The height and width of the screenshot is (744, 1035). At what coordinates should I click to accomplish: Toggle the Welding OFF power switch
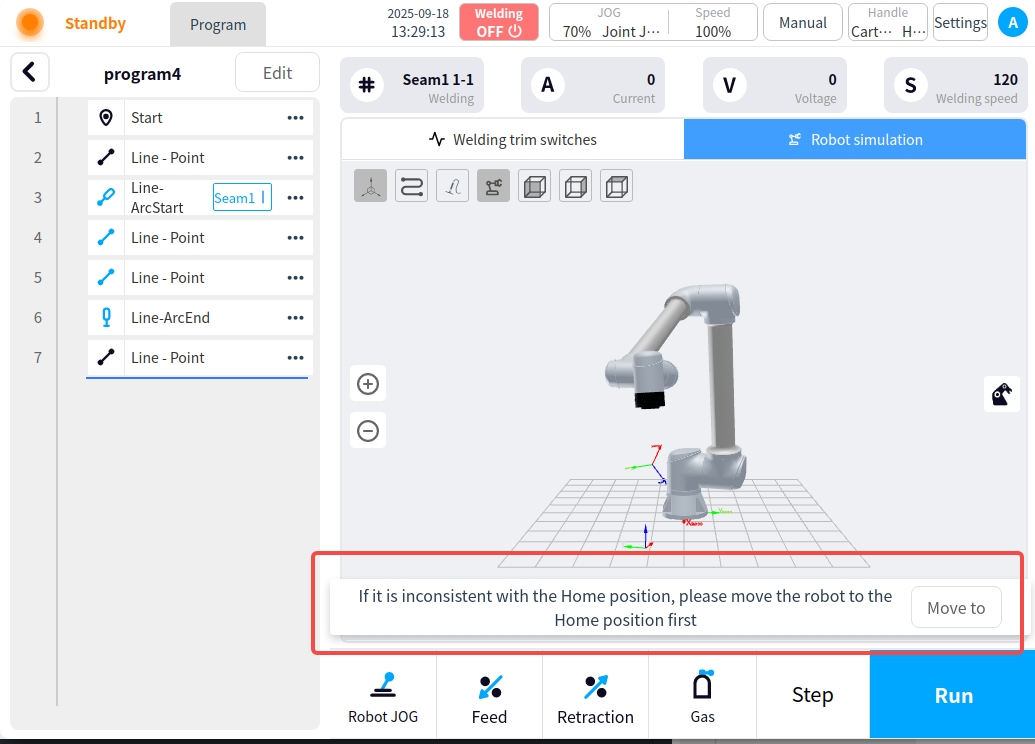[499, 22]
